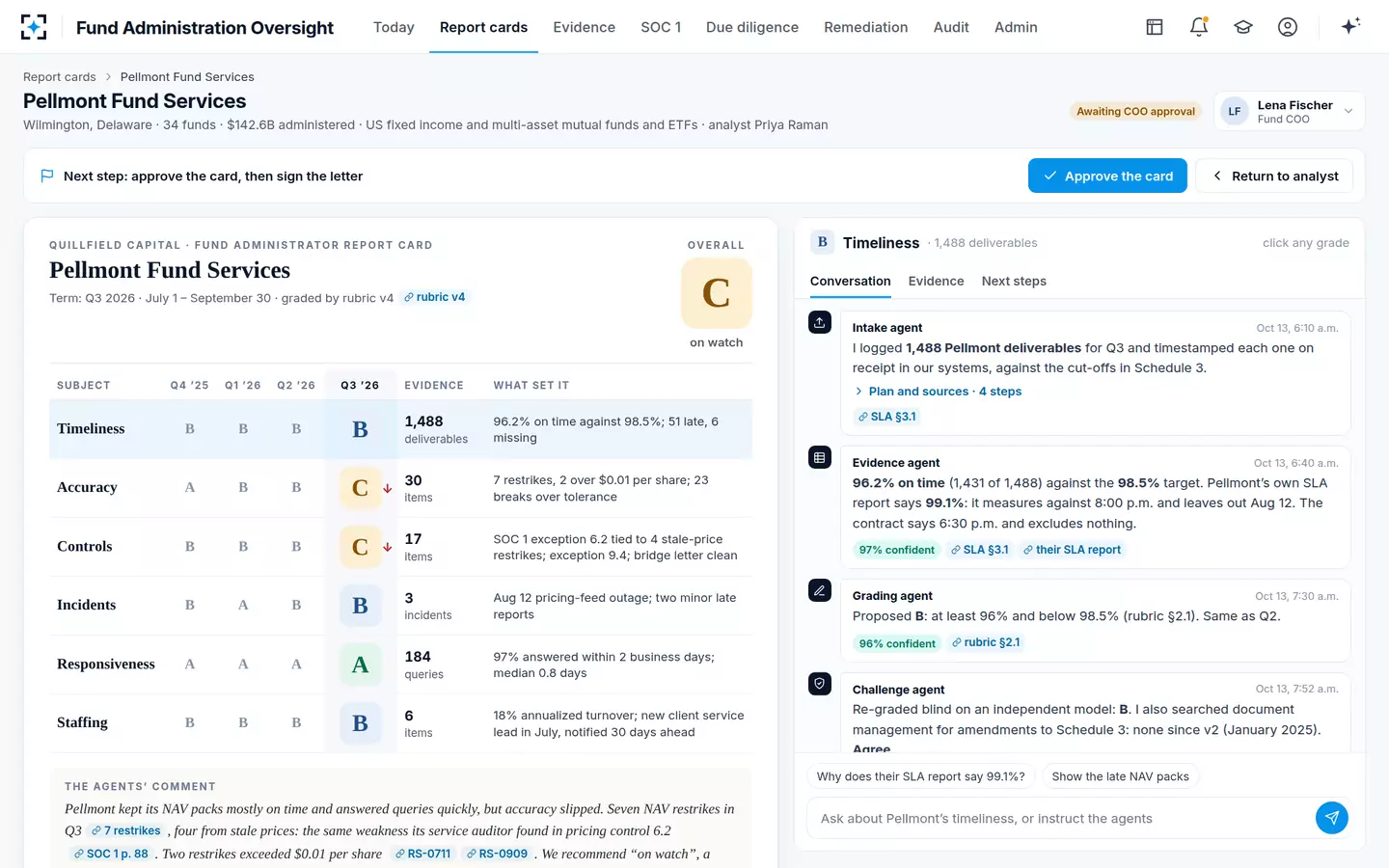Click the message input field for agents
1389x868 pixels.
pyautogui.click(x=1059, y=818)
